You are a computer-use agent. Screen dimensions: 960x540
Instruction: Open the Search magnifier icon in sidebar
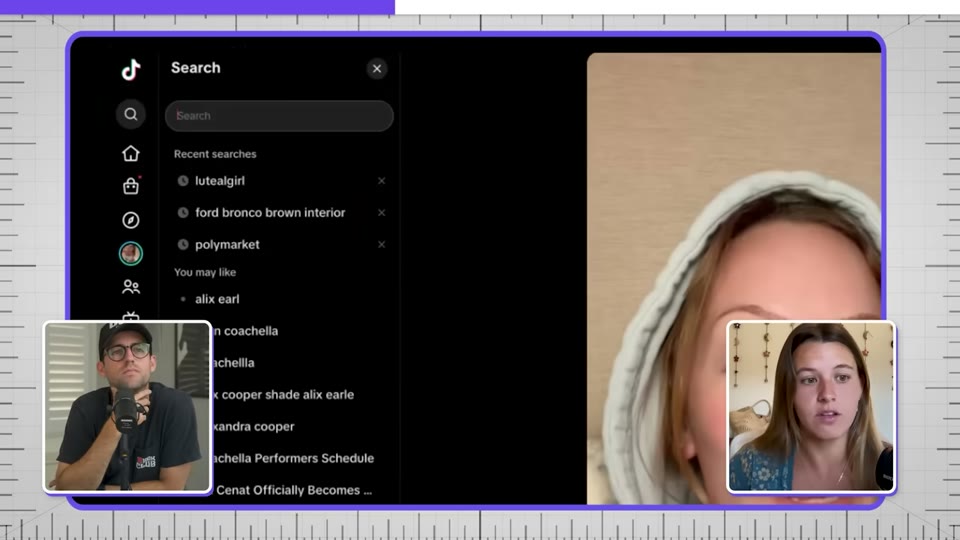click(130, 114)
